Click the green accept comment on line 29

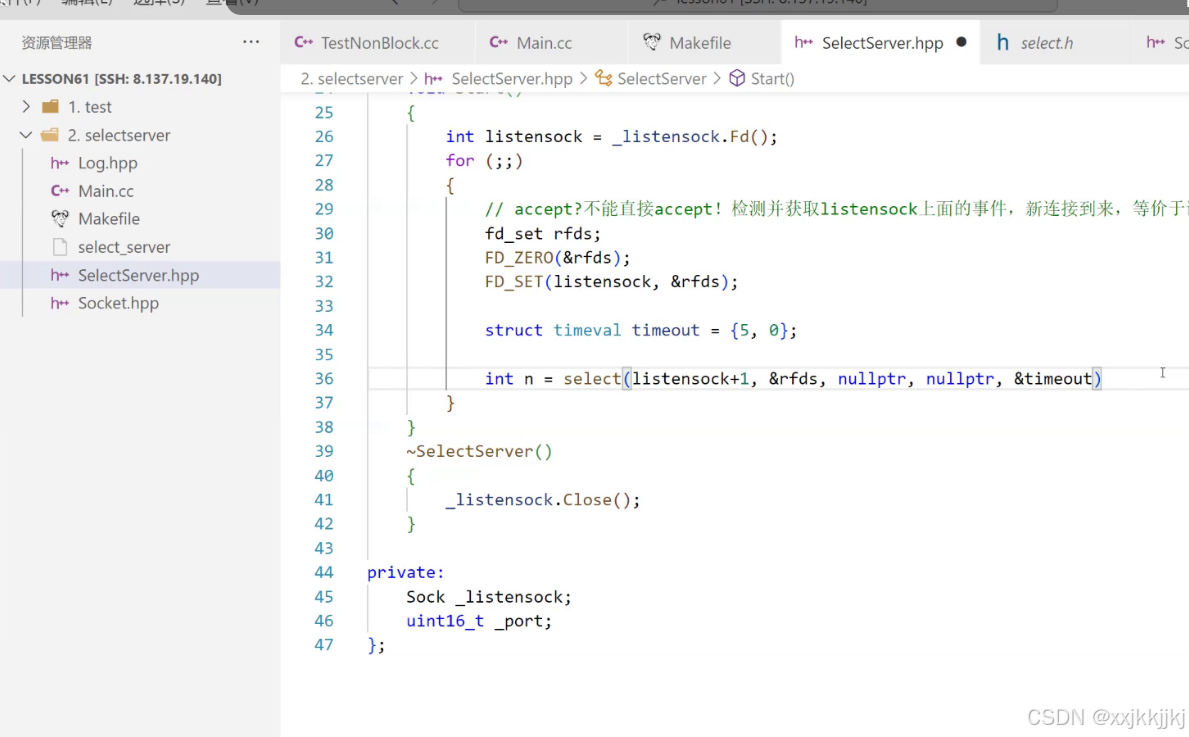click(x=836, y=209)
